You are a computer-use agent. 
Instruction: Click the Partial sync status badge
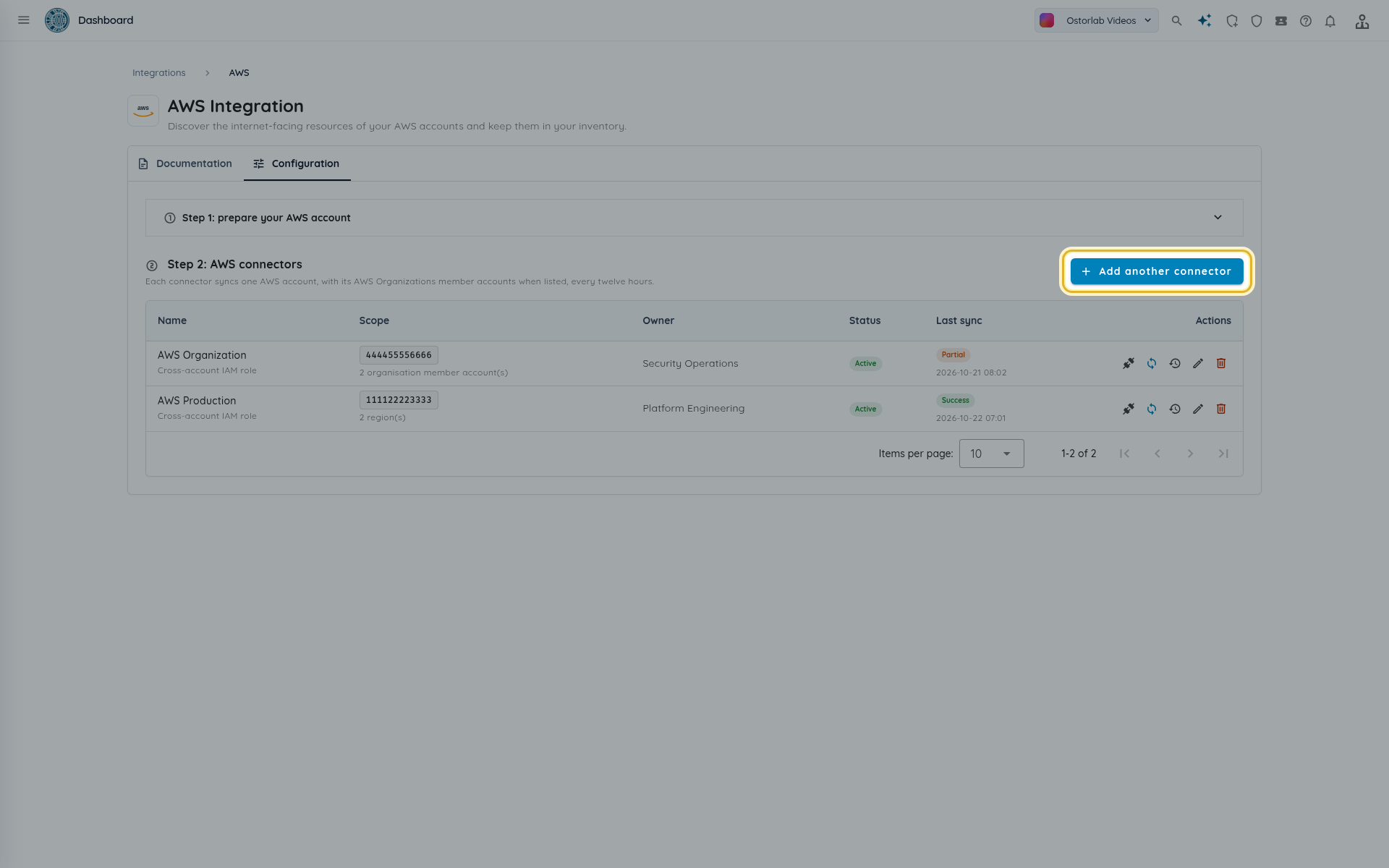click(x=953, y=354)
